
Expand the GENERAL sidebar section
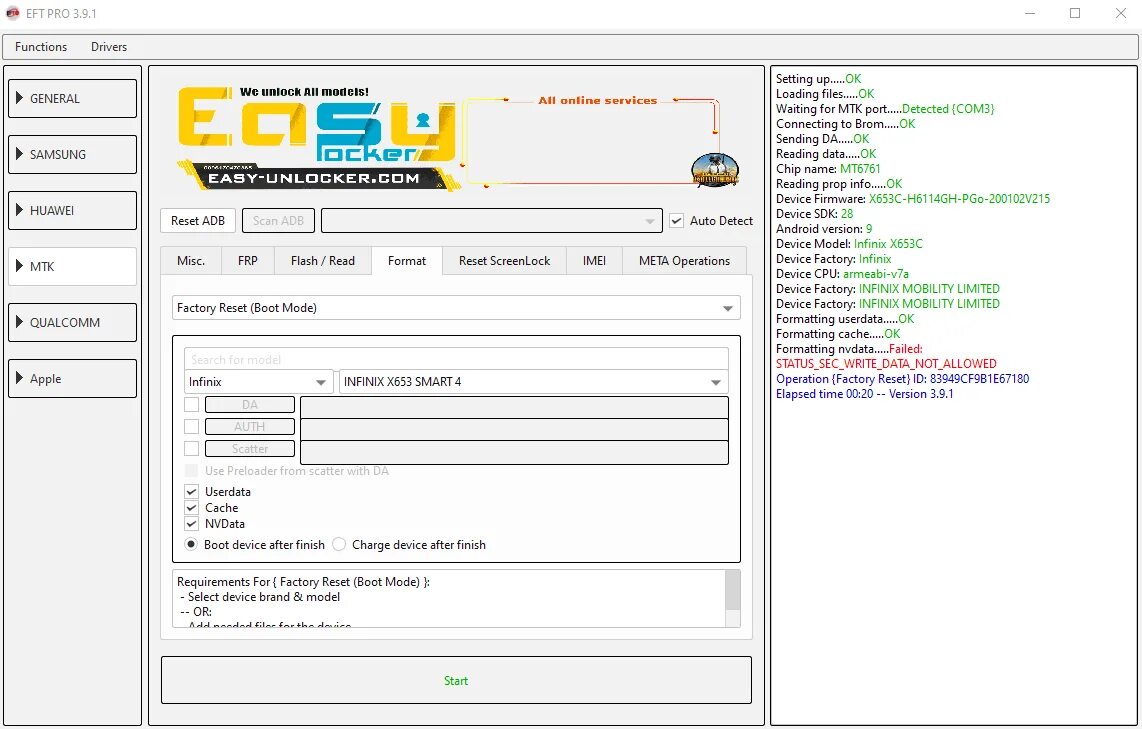click(x=72, y=98)
